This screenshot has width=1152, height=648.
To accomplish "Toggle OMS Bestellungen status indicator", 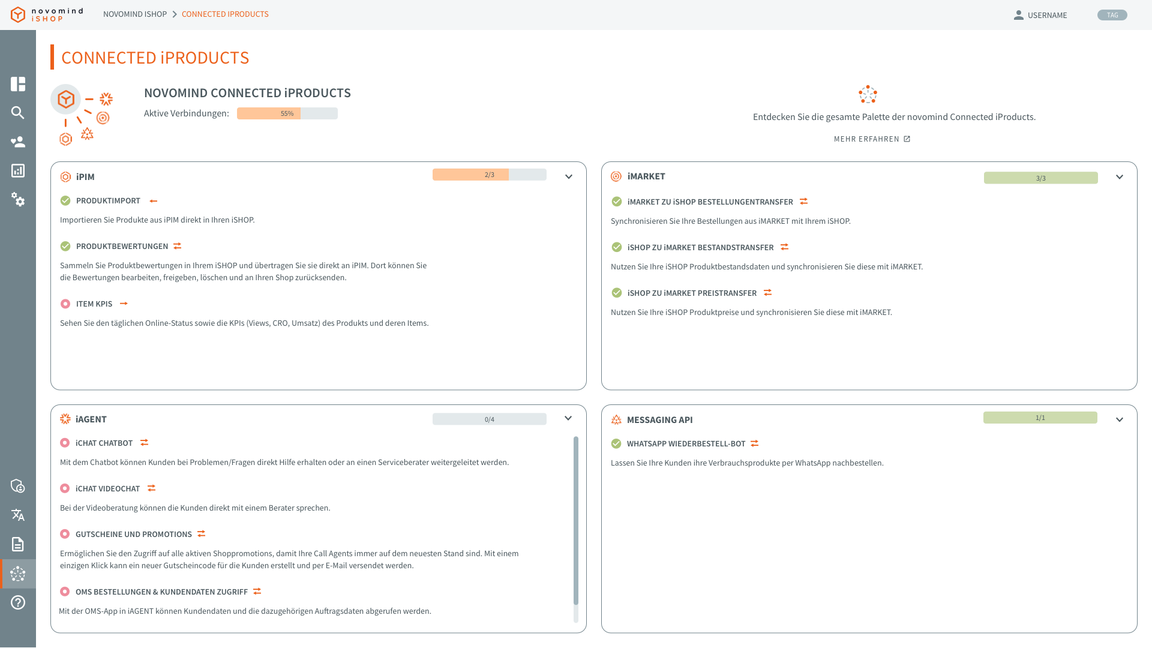I will (65, 591).
